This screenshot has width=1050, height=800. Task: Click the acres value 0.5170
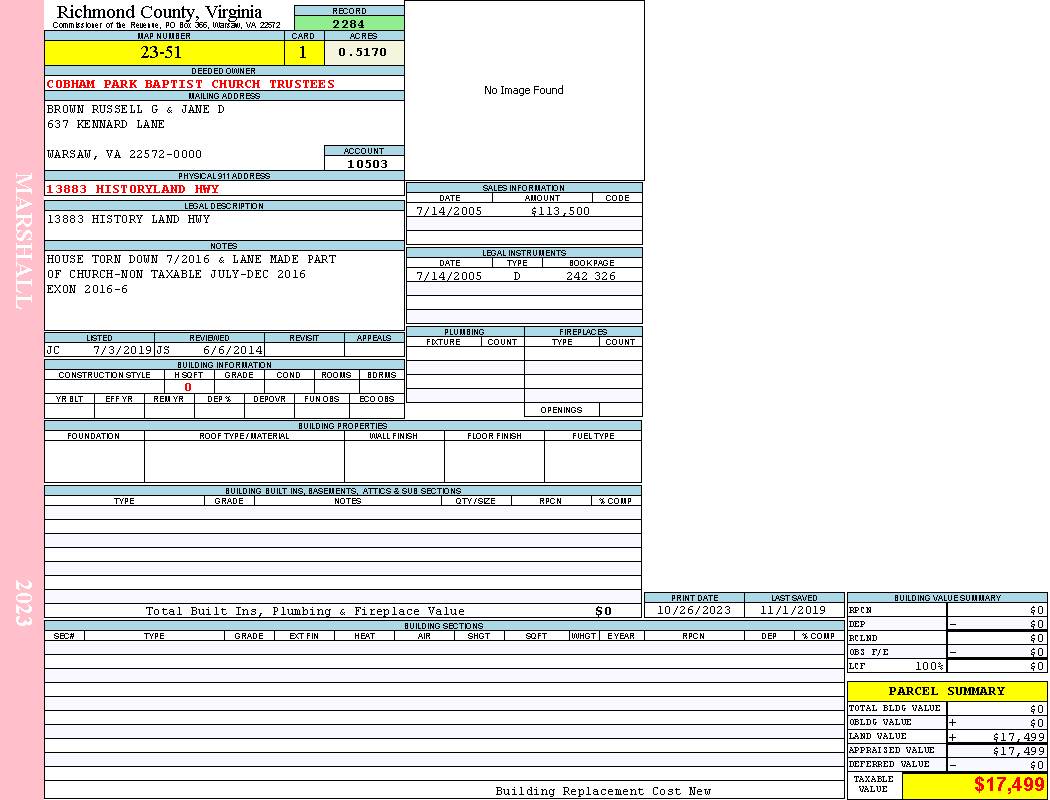363,53
